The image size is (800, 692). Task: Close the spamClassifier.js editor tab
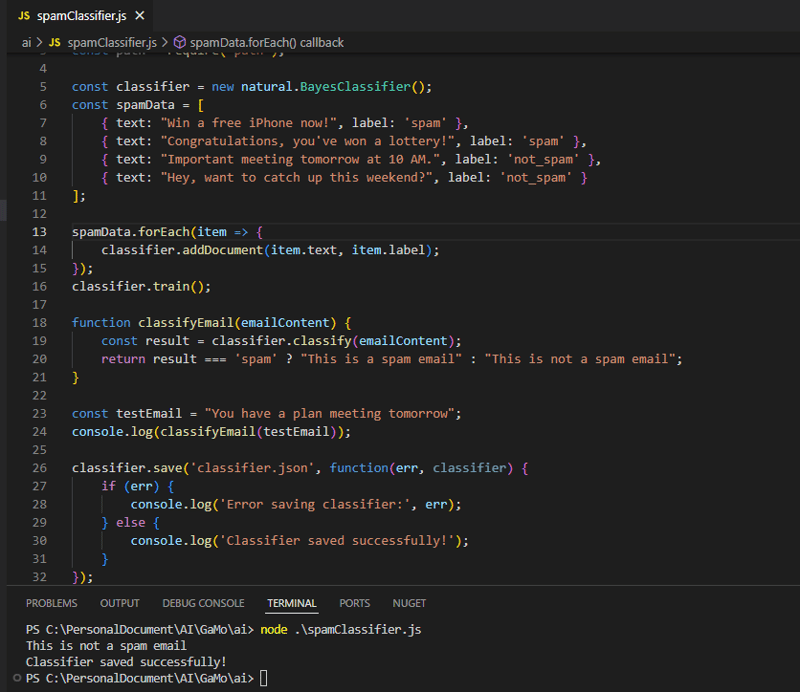[139, 16]
